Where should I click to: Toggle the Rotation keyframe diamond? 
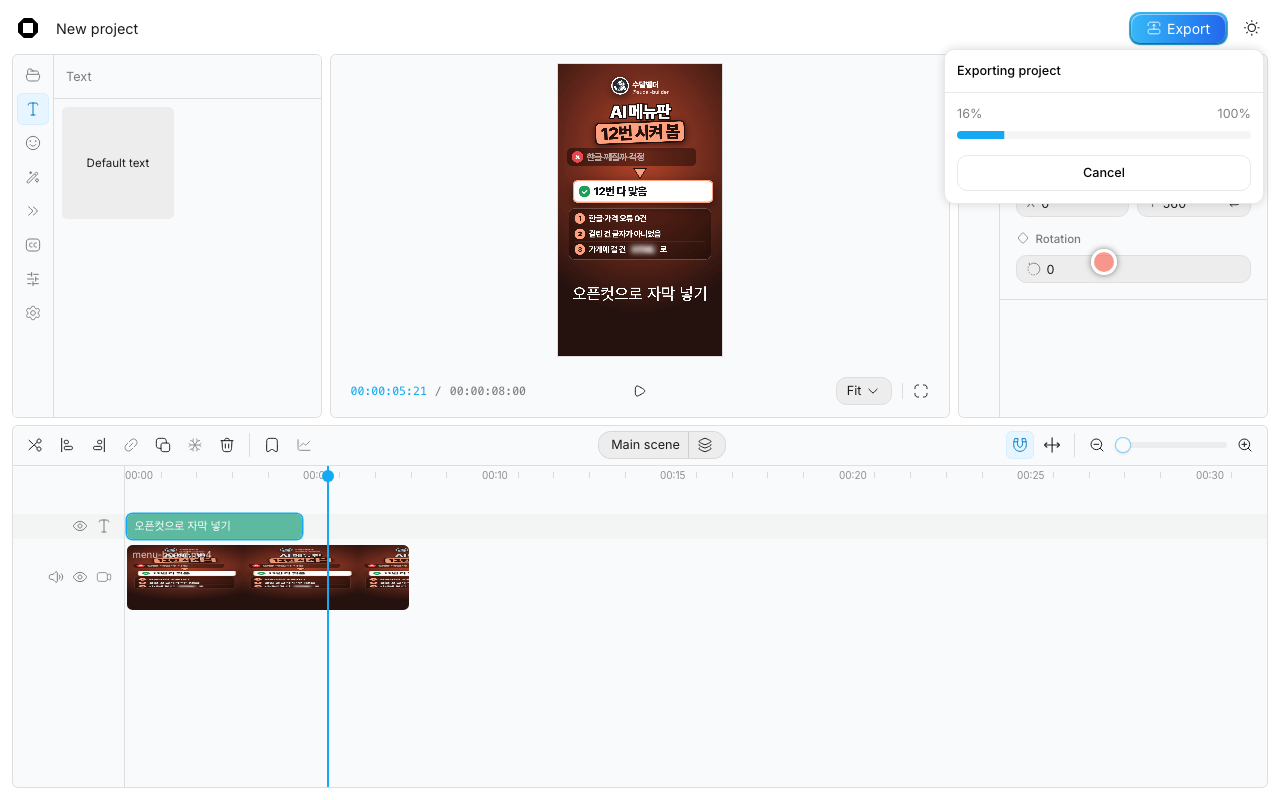tap(1023, 239)
